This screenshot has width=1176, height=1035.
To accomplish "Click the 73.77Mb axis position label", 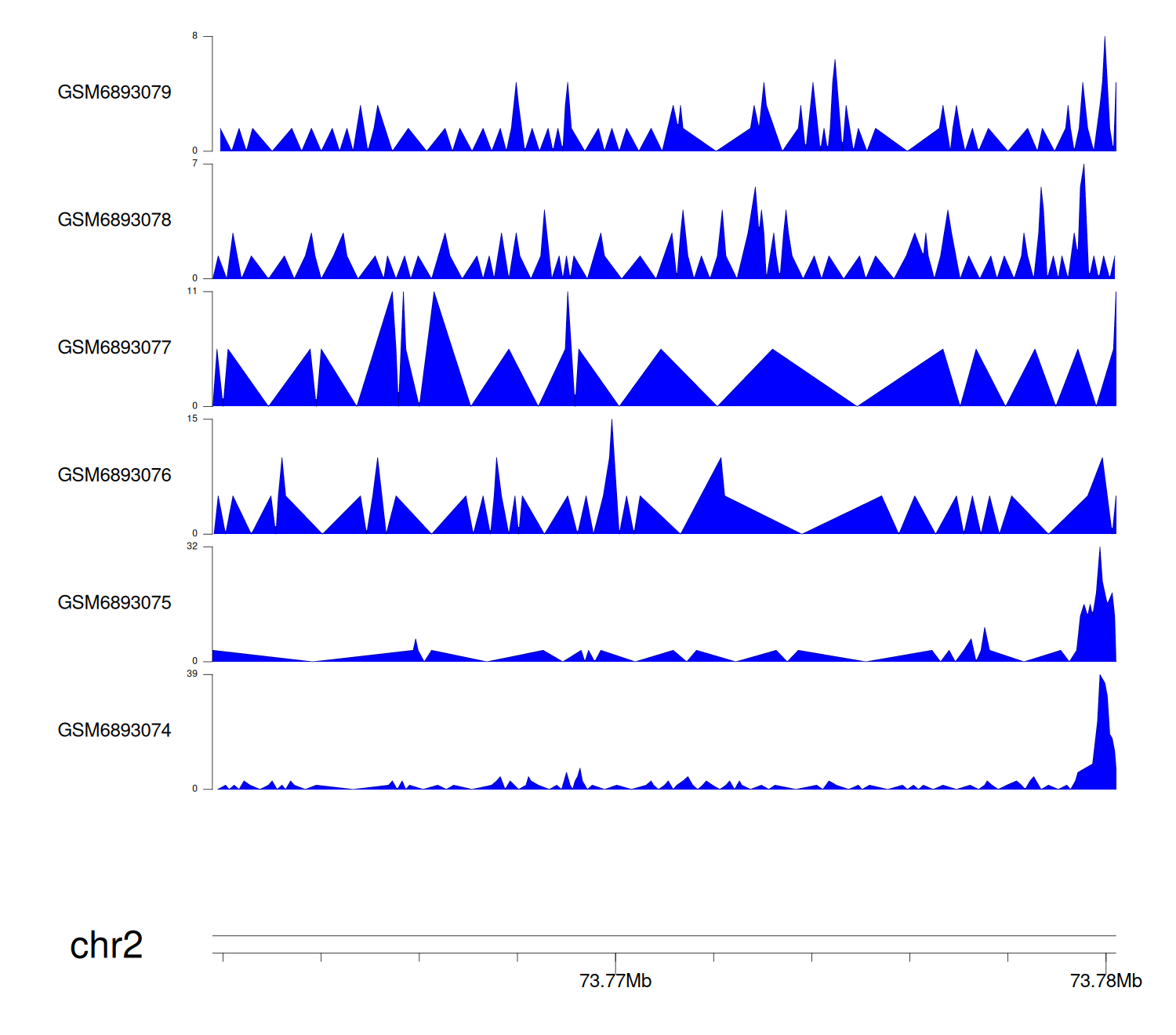I will coord(615,982).
